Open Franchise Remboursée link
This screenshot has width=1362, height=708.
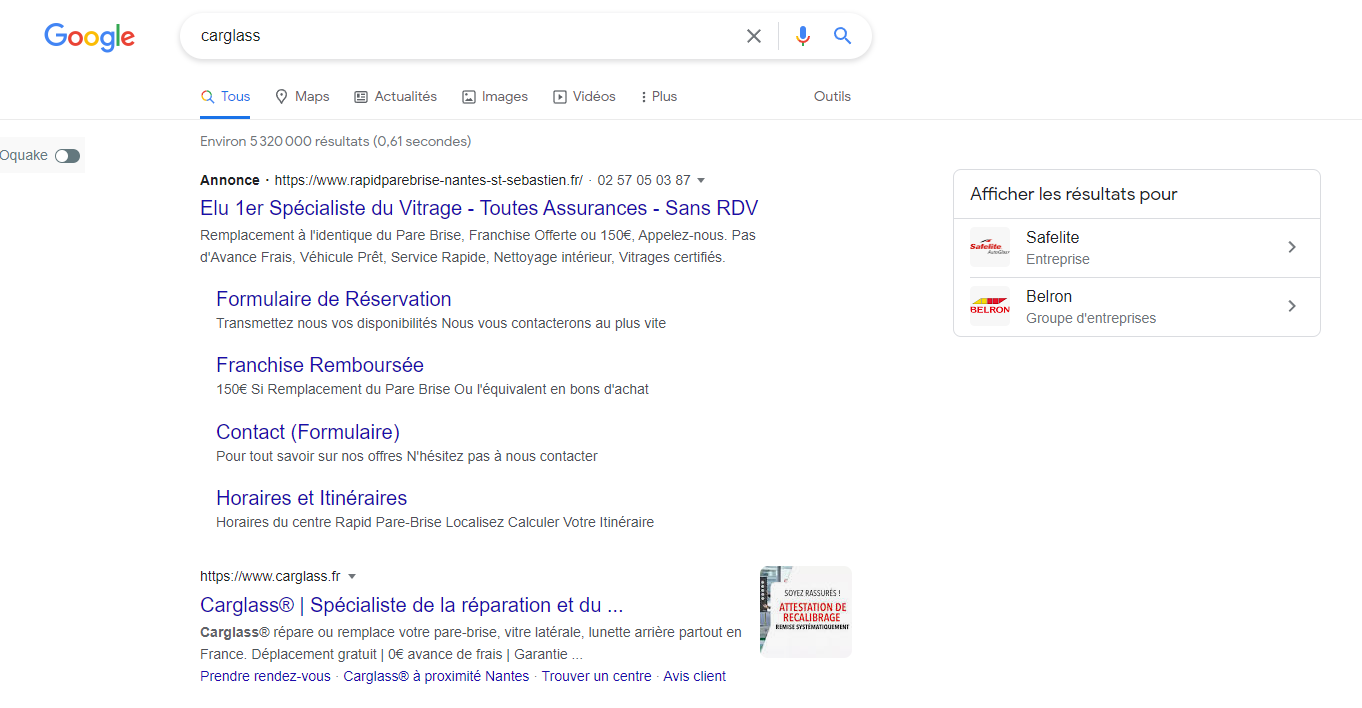320,365
